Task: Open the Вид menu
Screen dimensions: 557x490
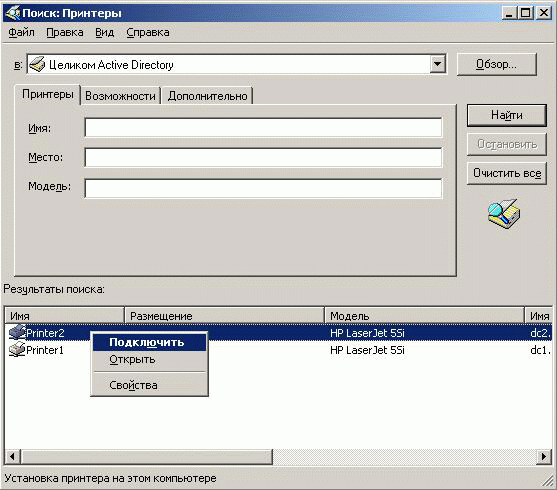Action: click(x=104, y=32)
